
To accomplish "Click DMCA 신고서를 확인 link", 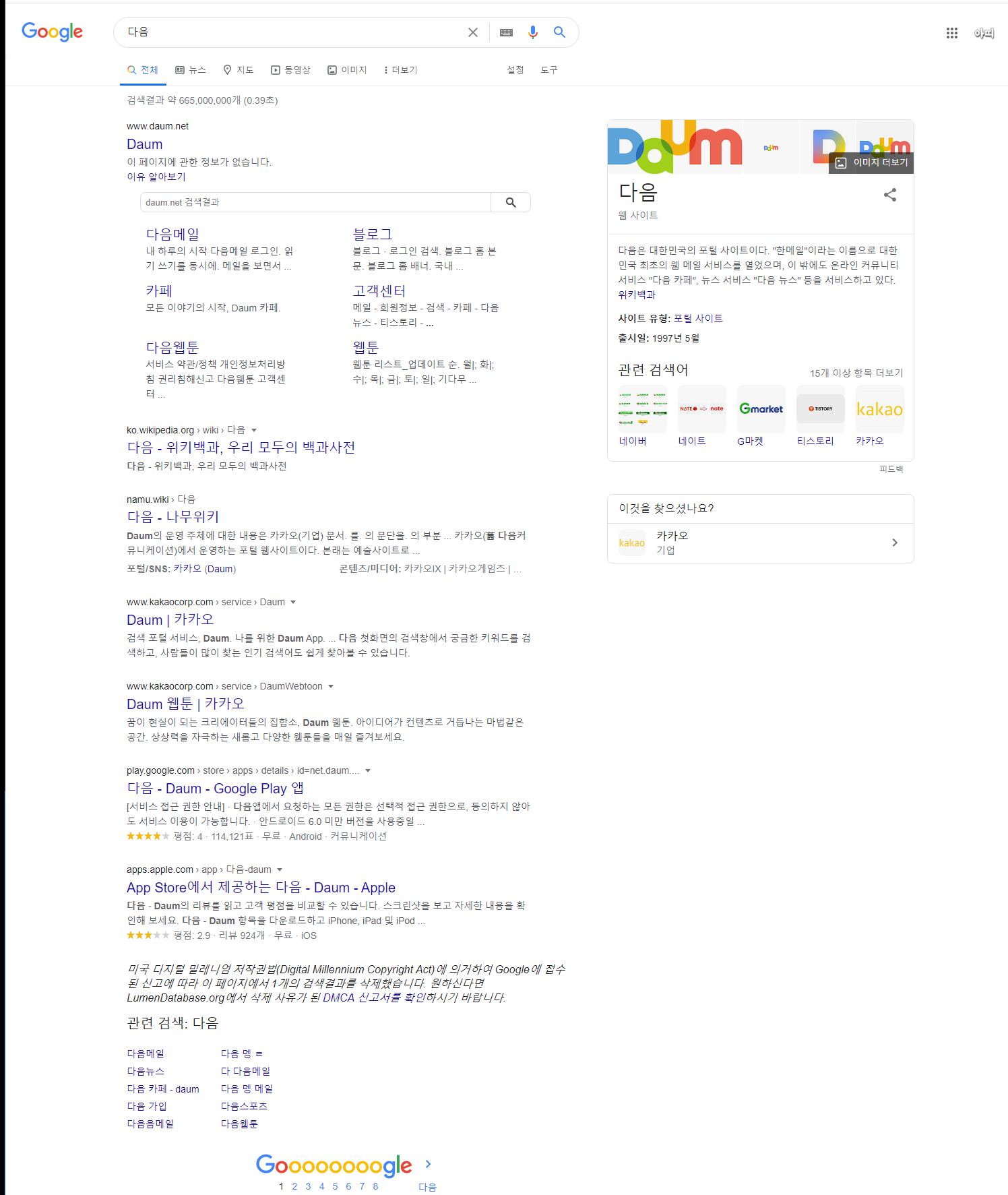I will pyautogui.click(x=373, y=998).
